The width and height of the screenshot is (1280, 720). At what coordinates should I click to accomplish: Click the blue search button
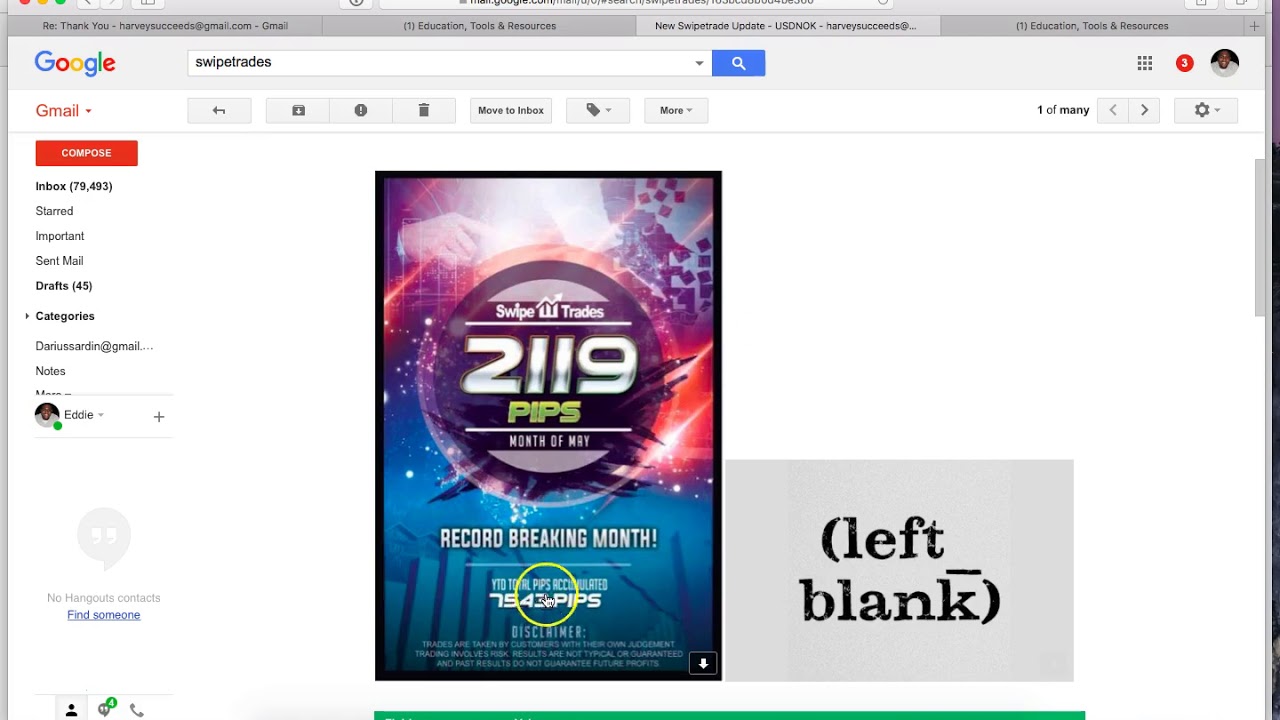738,63
